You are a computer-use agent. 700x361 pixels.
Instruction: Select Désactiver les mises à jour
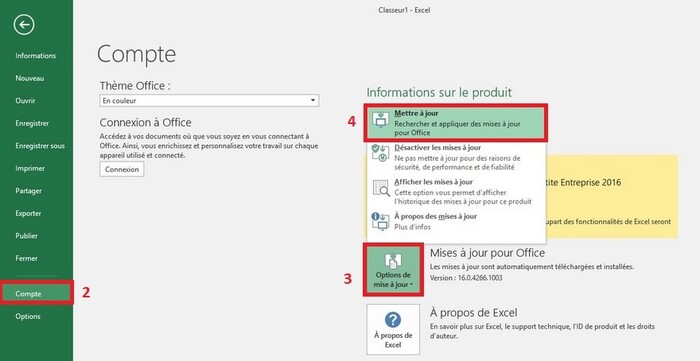coord(456,157)
